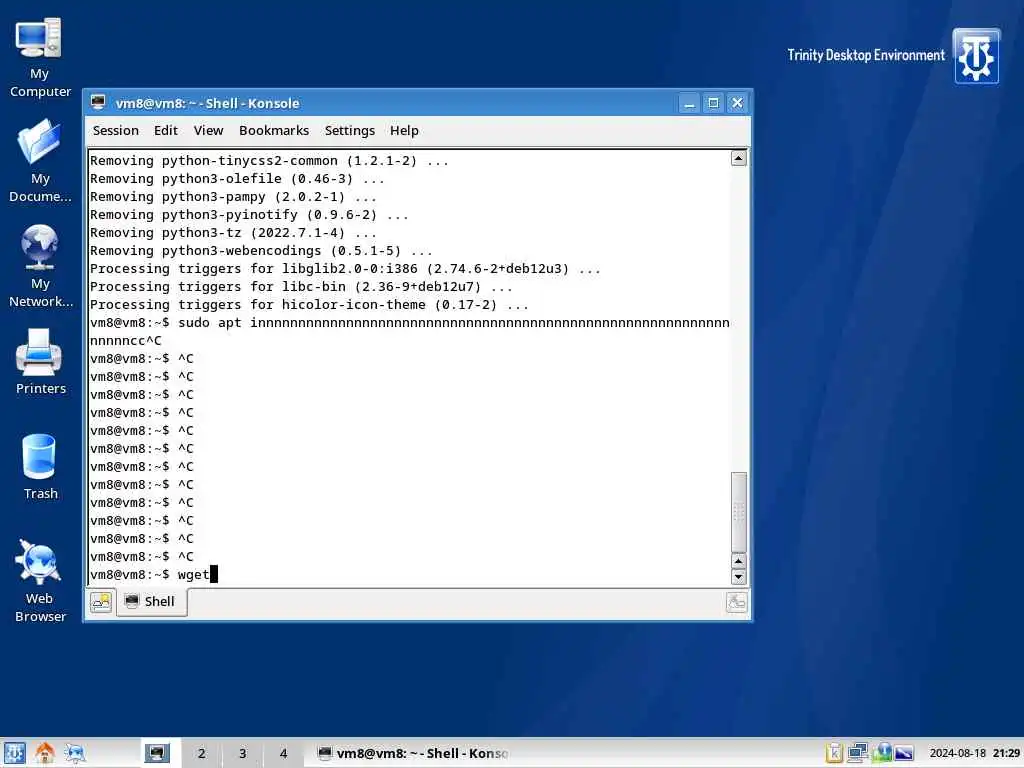This screenshot has width=1024, height=768.
Task: Click the home folder icon in the panel
Action: pos(44,753)
